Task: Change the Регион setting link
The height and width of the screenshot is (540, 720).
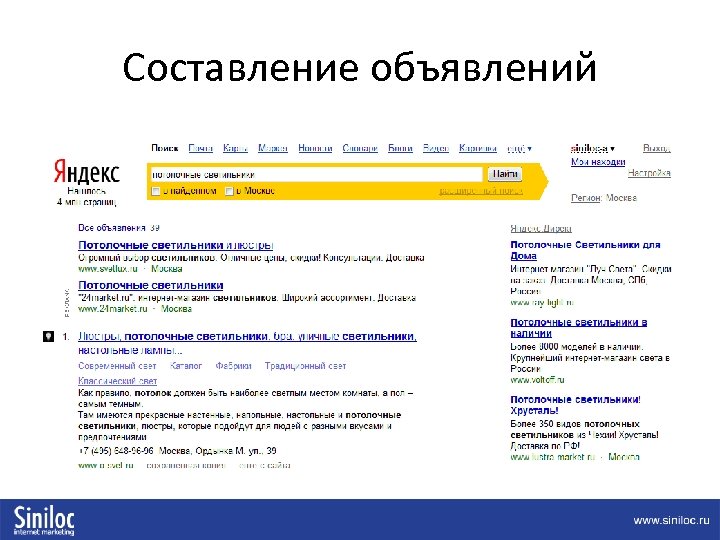Action: click(586, 198)
